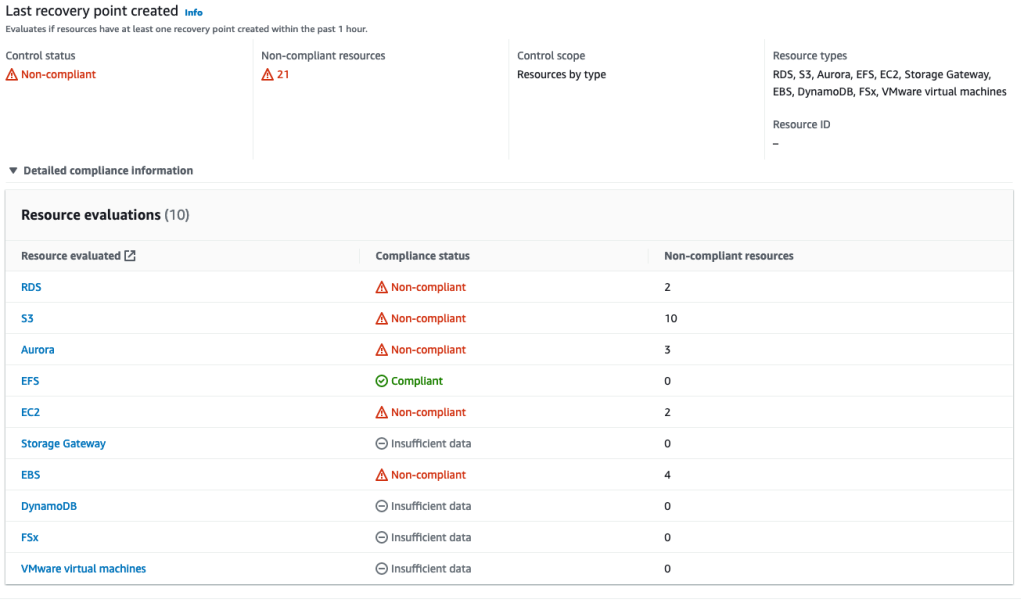1024x603 pixels.
Task: Open the S3 resource evaluation link
Action: pyautogui.click(x=27, y=318)
